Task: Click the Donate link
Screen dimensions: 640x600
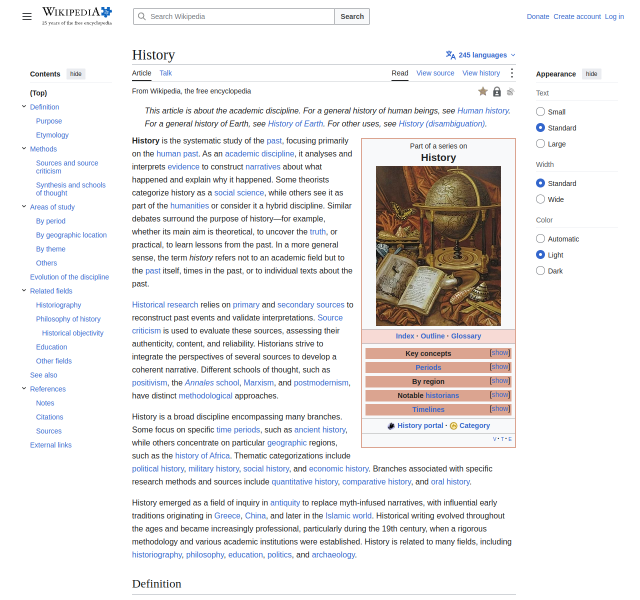Action: 538,16
